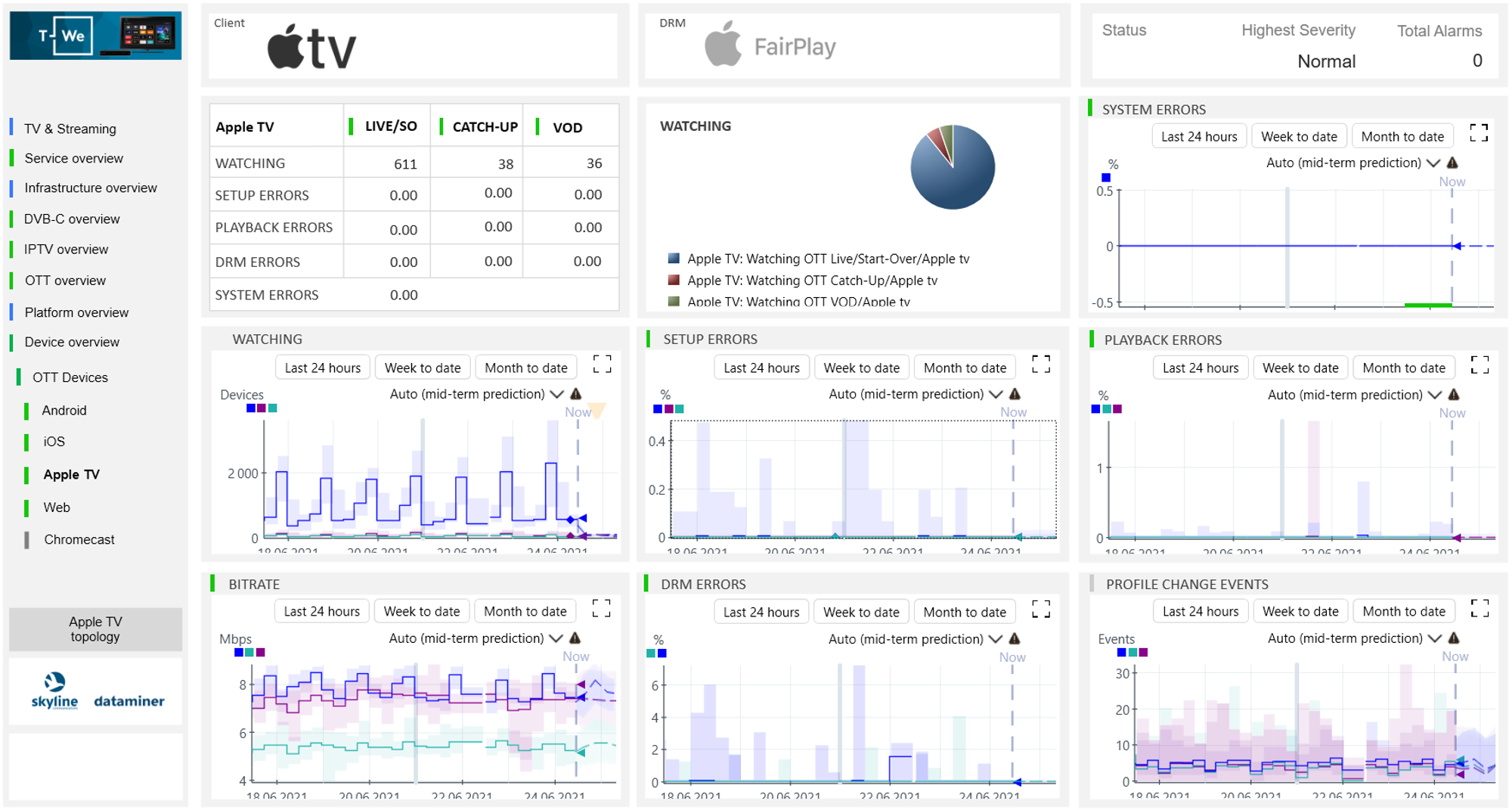Expand Profile Change Events chart to fullscreen
Screen dimensions: 1512x810
(1479, 608)
